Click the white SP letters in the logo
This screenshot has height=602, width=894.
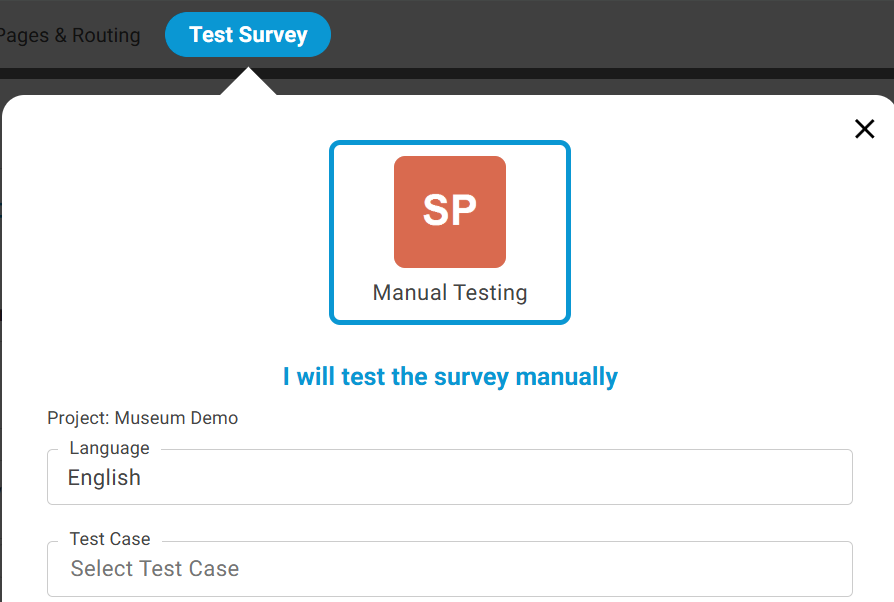450,210
